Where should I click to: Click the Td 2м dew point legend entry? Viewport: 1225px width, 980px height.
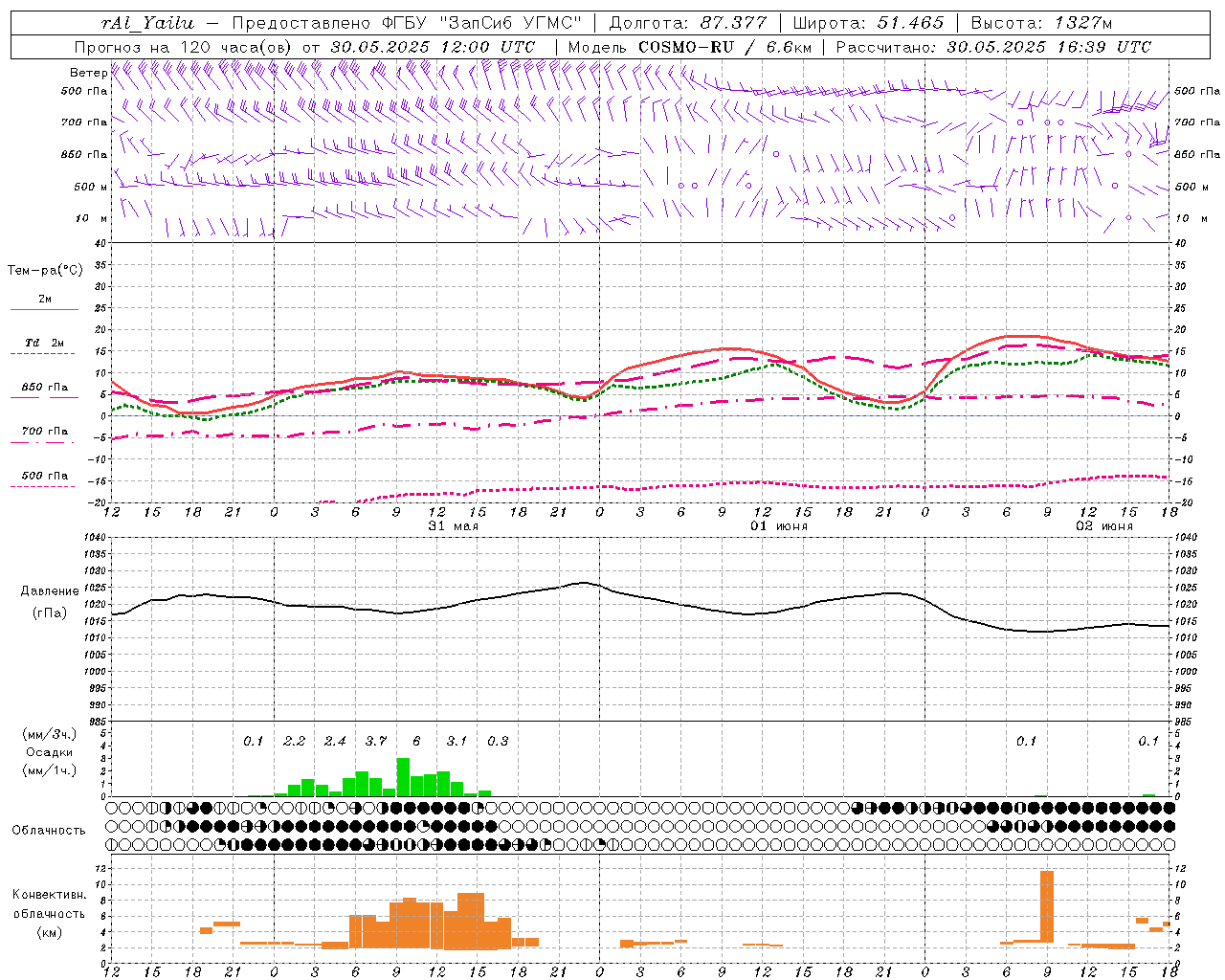coord(45,343)
